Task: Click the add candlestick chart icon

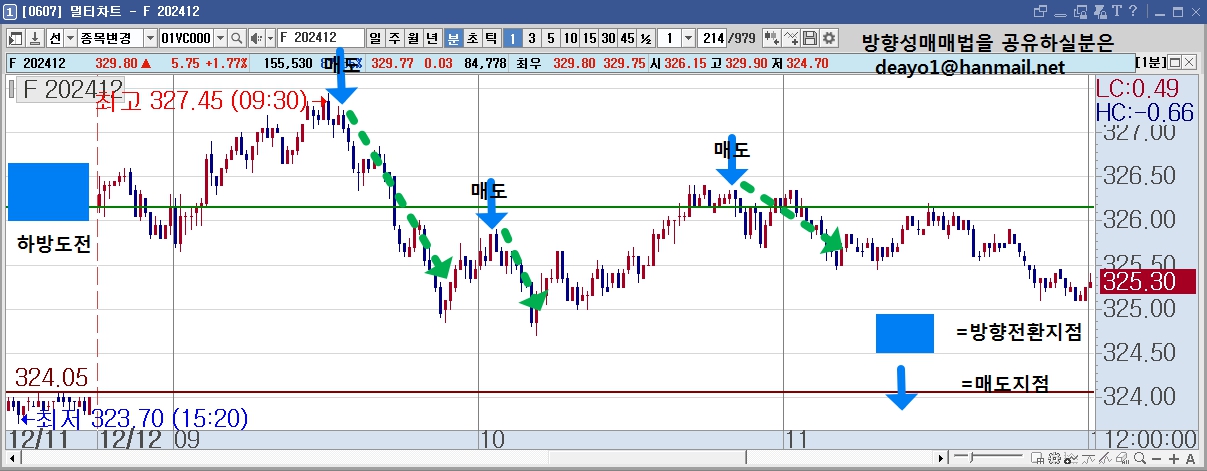Action: (771, 38)
